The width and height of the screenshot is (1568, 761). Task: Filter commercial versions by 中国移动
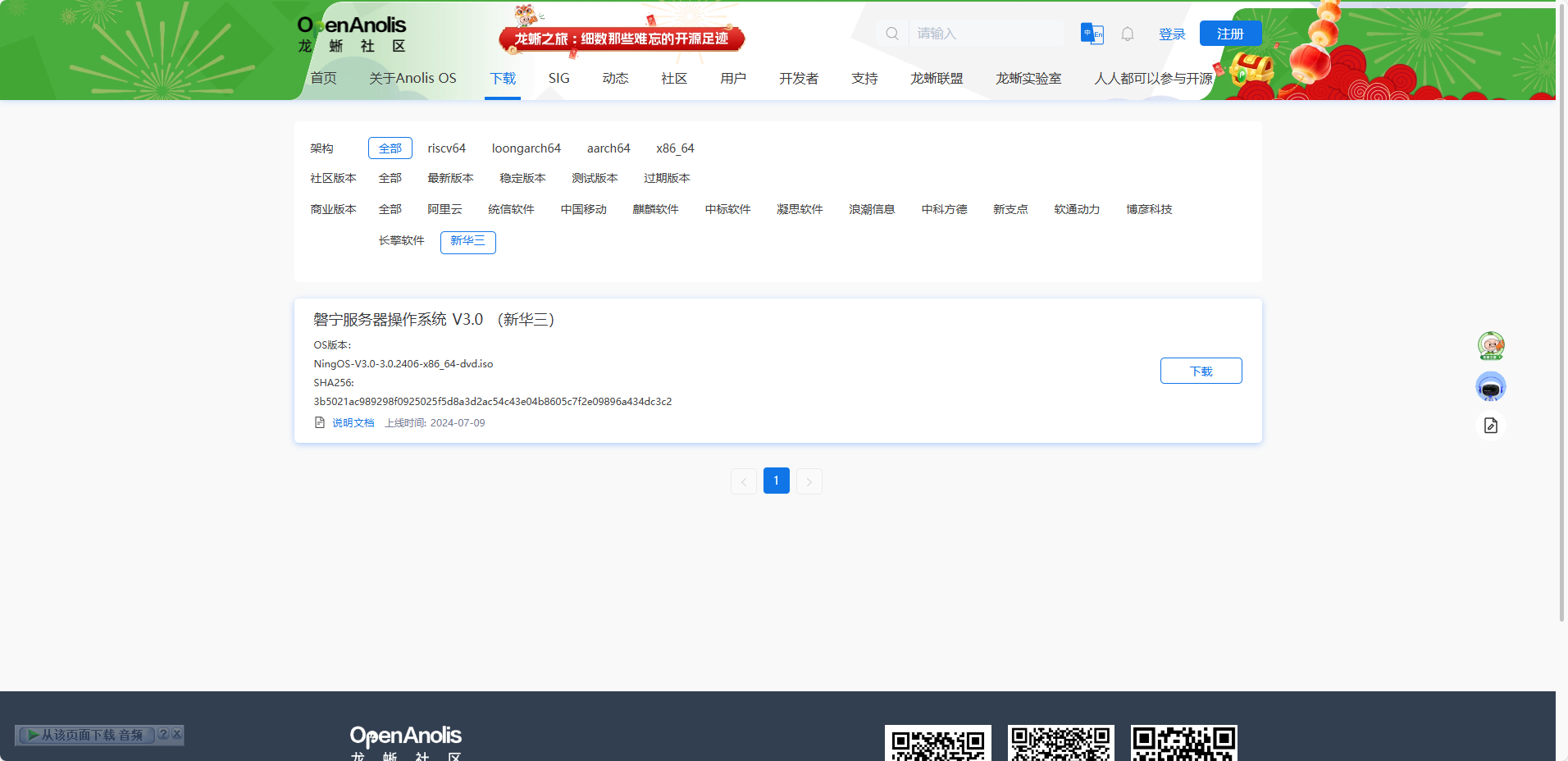coord(583,209)
